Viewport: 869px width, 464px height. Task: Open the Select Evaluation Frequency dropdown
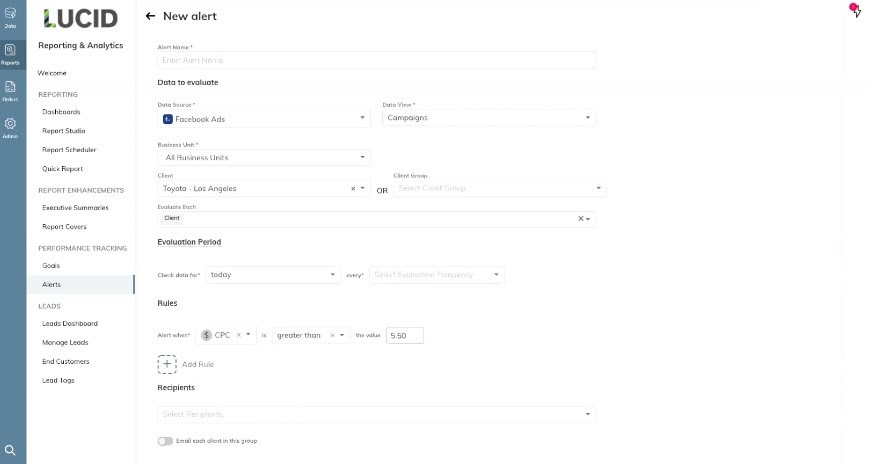point(437,274)
